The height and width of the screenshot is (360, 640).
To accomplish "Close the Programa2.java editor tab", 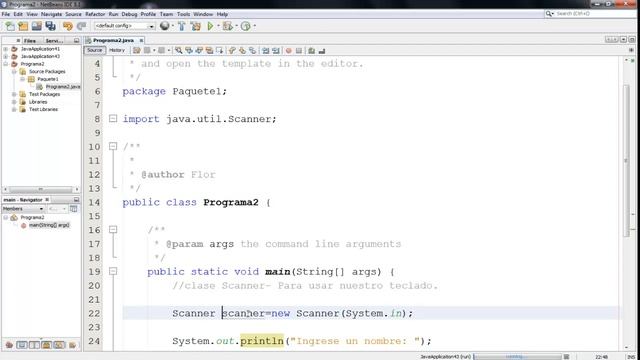I will pyautogui.click(x=141, y=40).
